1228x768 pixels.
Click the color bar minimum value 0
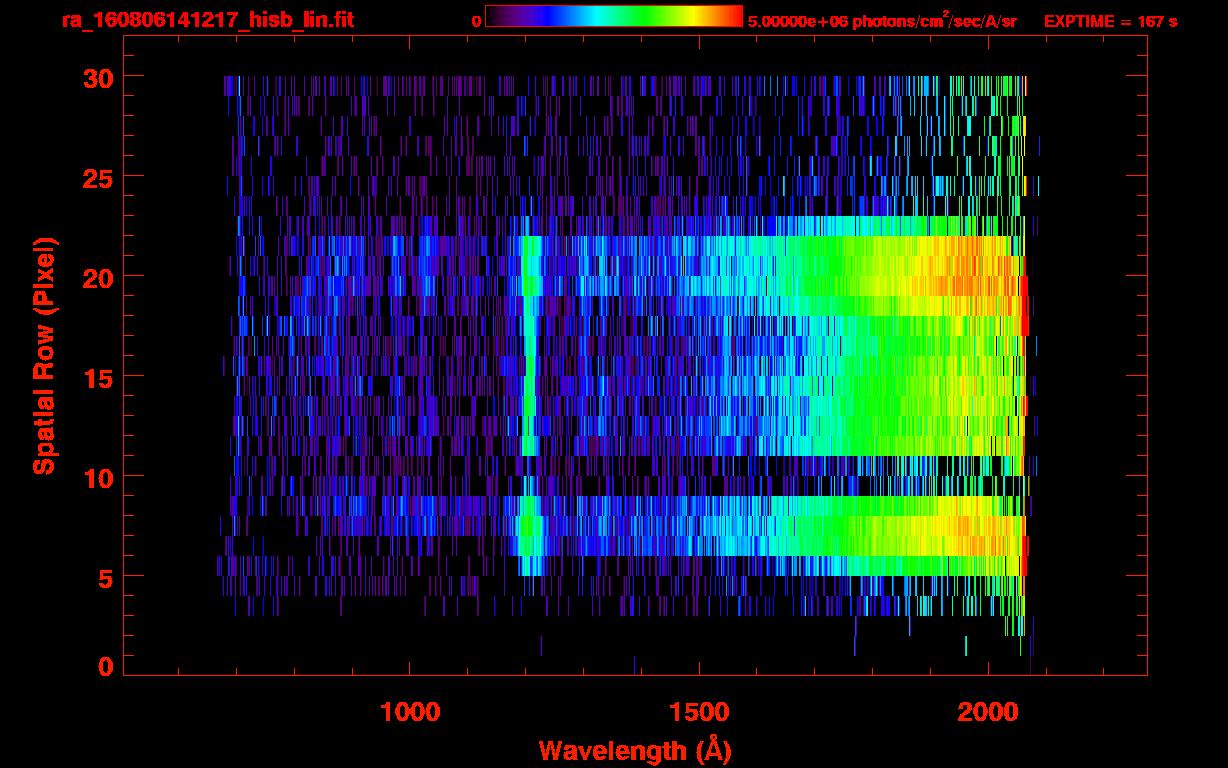477,21
